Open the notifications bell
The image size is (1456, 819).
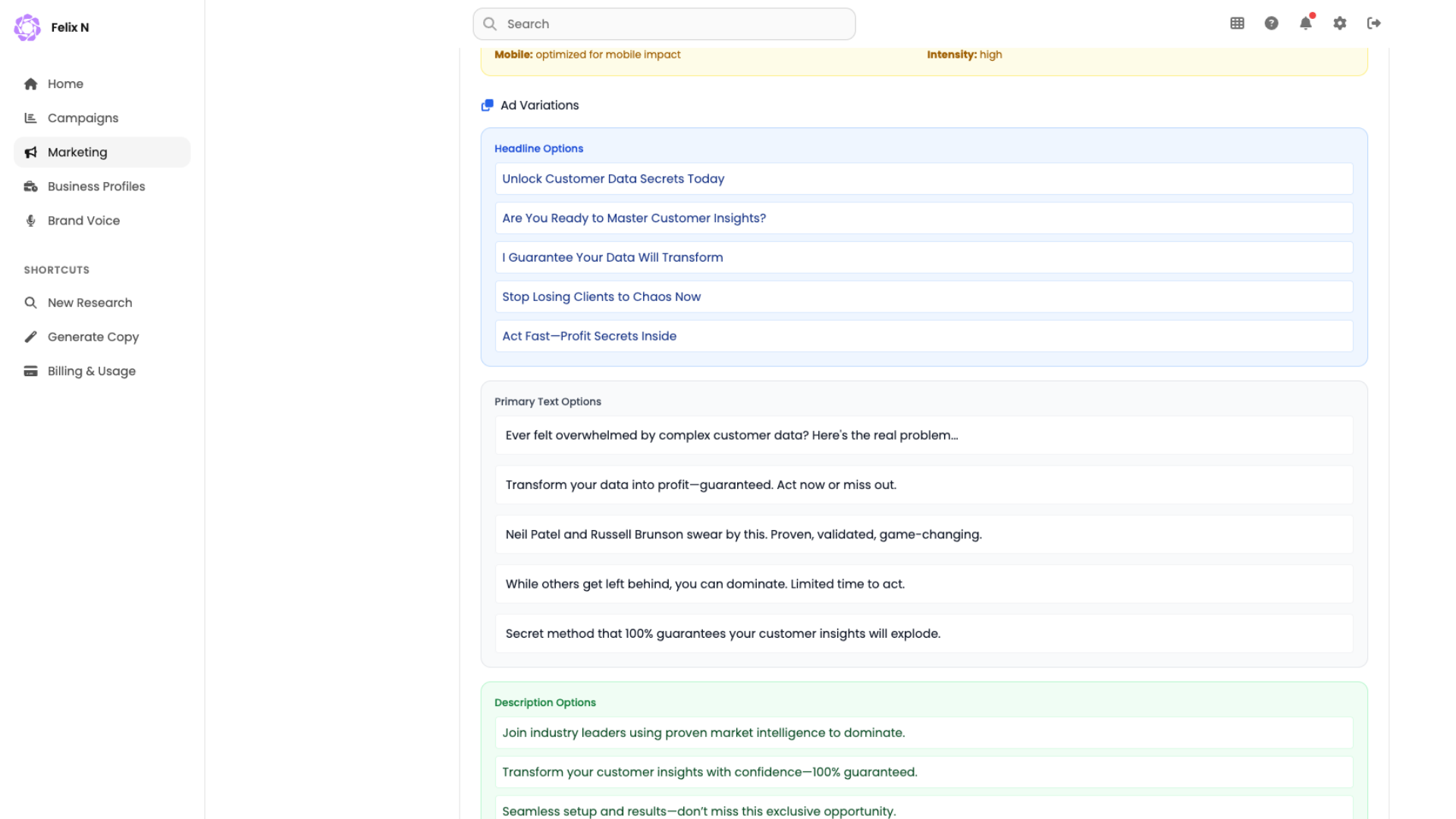click(x=1305, y=24)
